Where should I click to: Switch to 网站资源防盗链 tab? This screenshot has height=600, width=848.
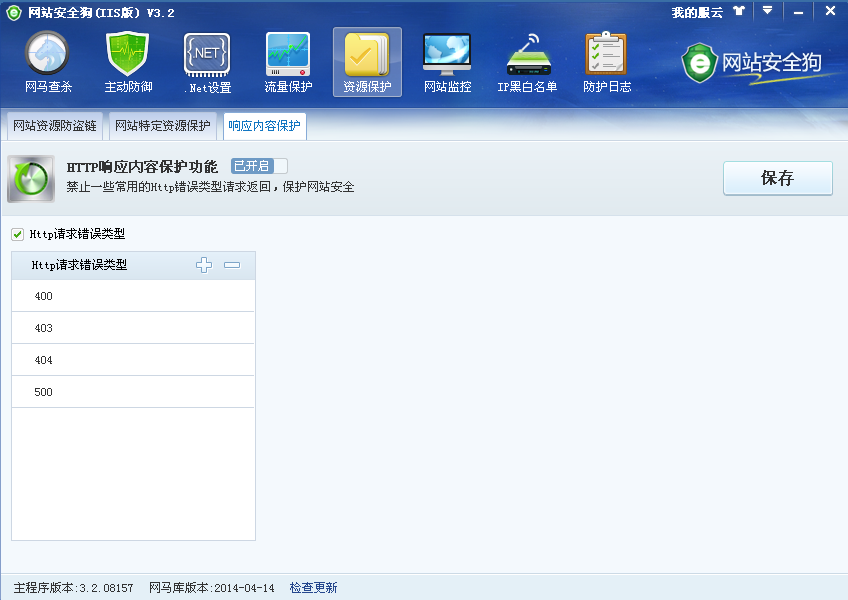pos(55,126)
